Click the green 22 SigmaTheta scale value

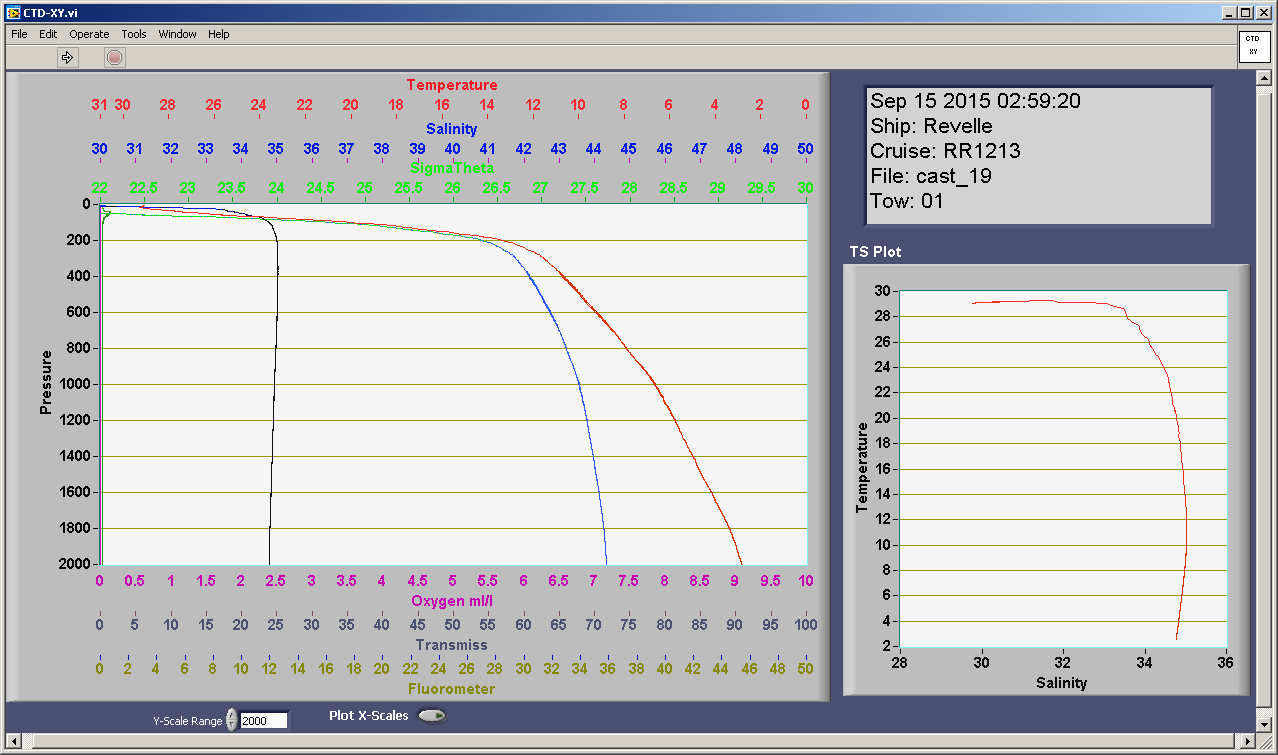(x=99, y=188)
